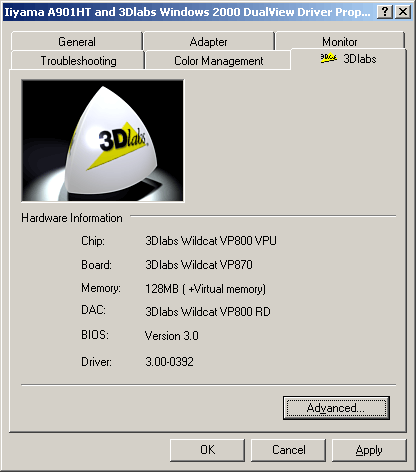
Task: Click the 3Dlabs logo icon on tab
Action: [x=329, y=58]
